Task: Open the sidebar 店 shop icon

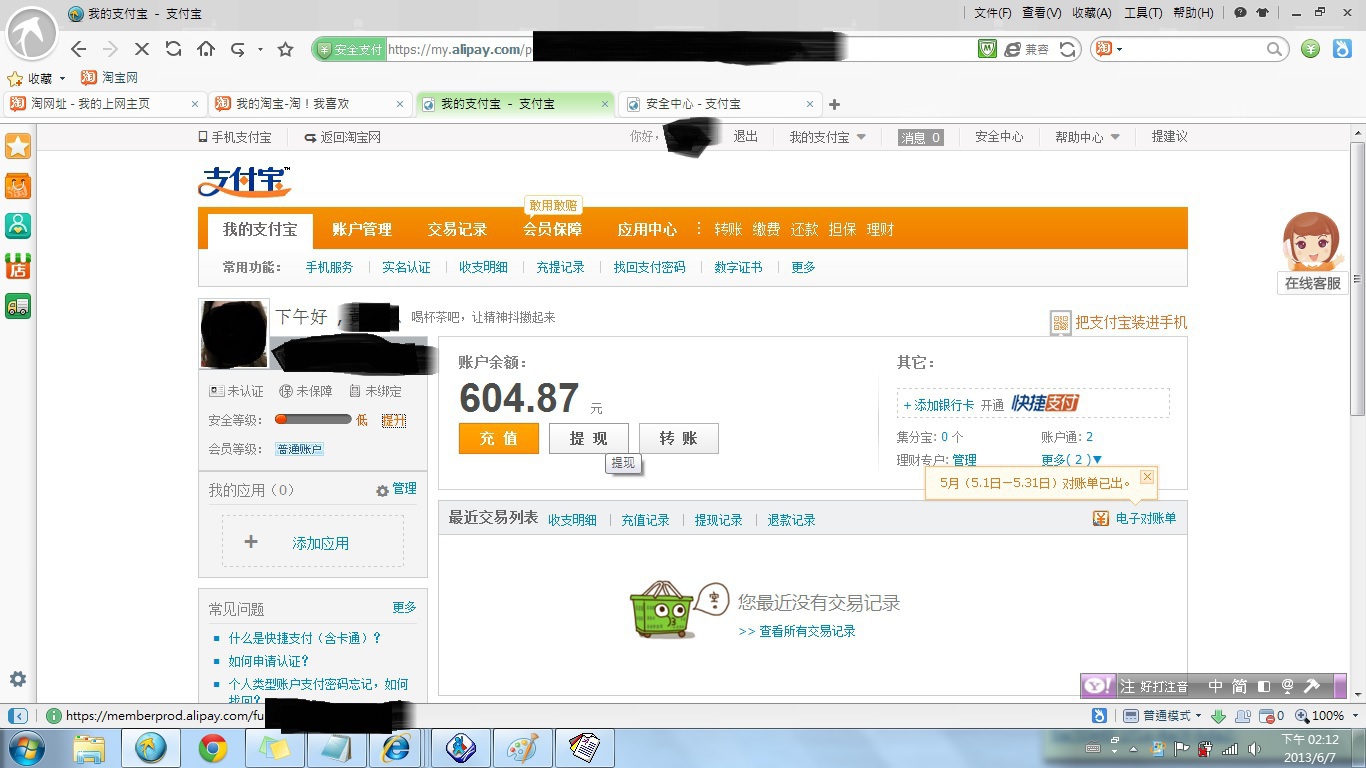Action: pos(18,266)
